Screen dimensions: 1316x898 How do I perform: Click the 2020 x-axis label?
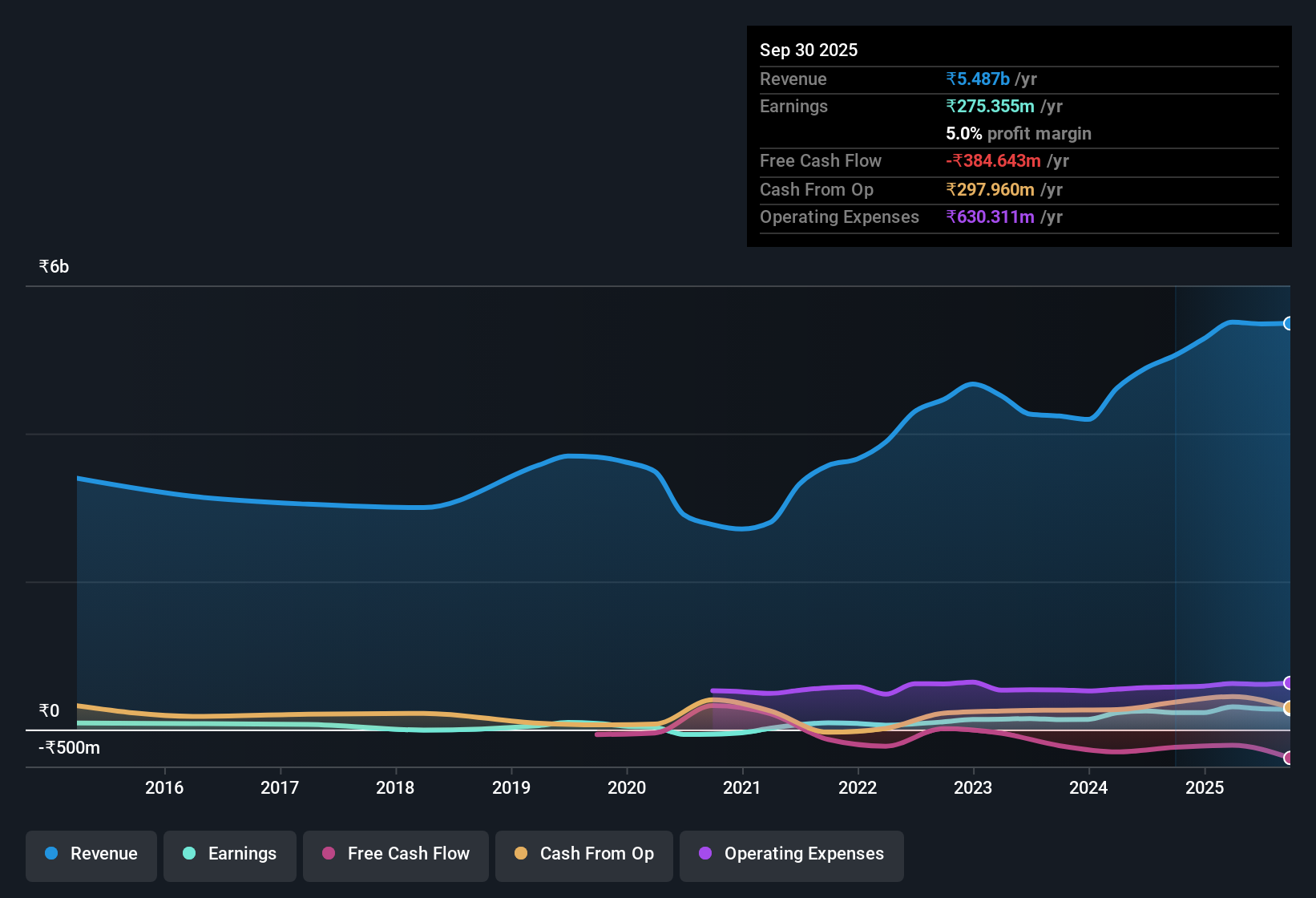pyautogui.click(x=627, y=787)
